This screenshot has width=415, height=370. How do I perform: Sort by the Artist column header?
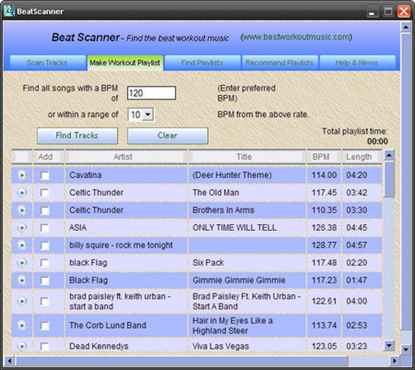pyautogui.click(x=126, y=157)
